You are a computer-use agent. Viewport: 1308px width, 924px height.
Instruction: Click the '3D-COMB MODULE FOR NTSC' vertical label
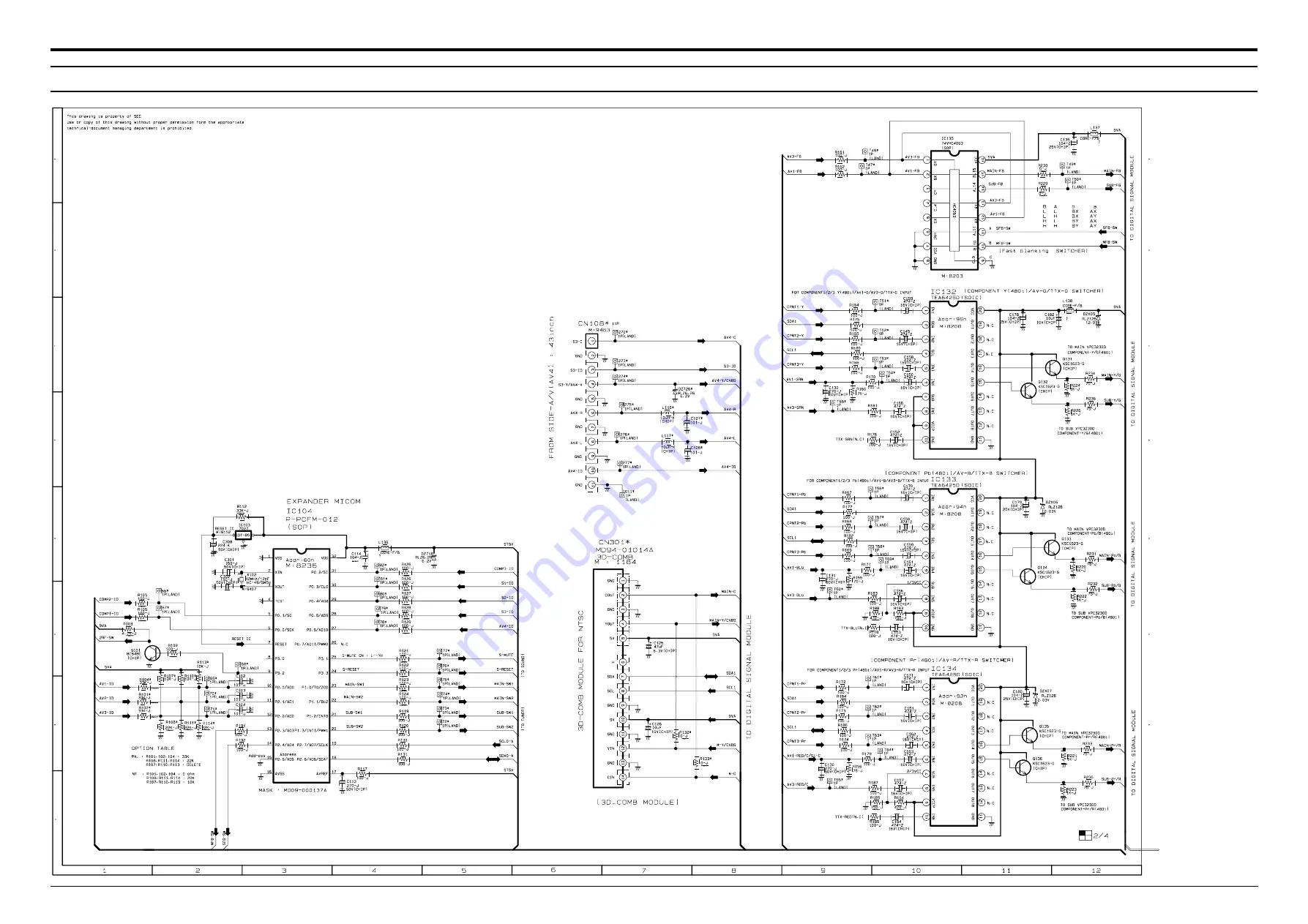click(580, 672)
